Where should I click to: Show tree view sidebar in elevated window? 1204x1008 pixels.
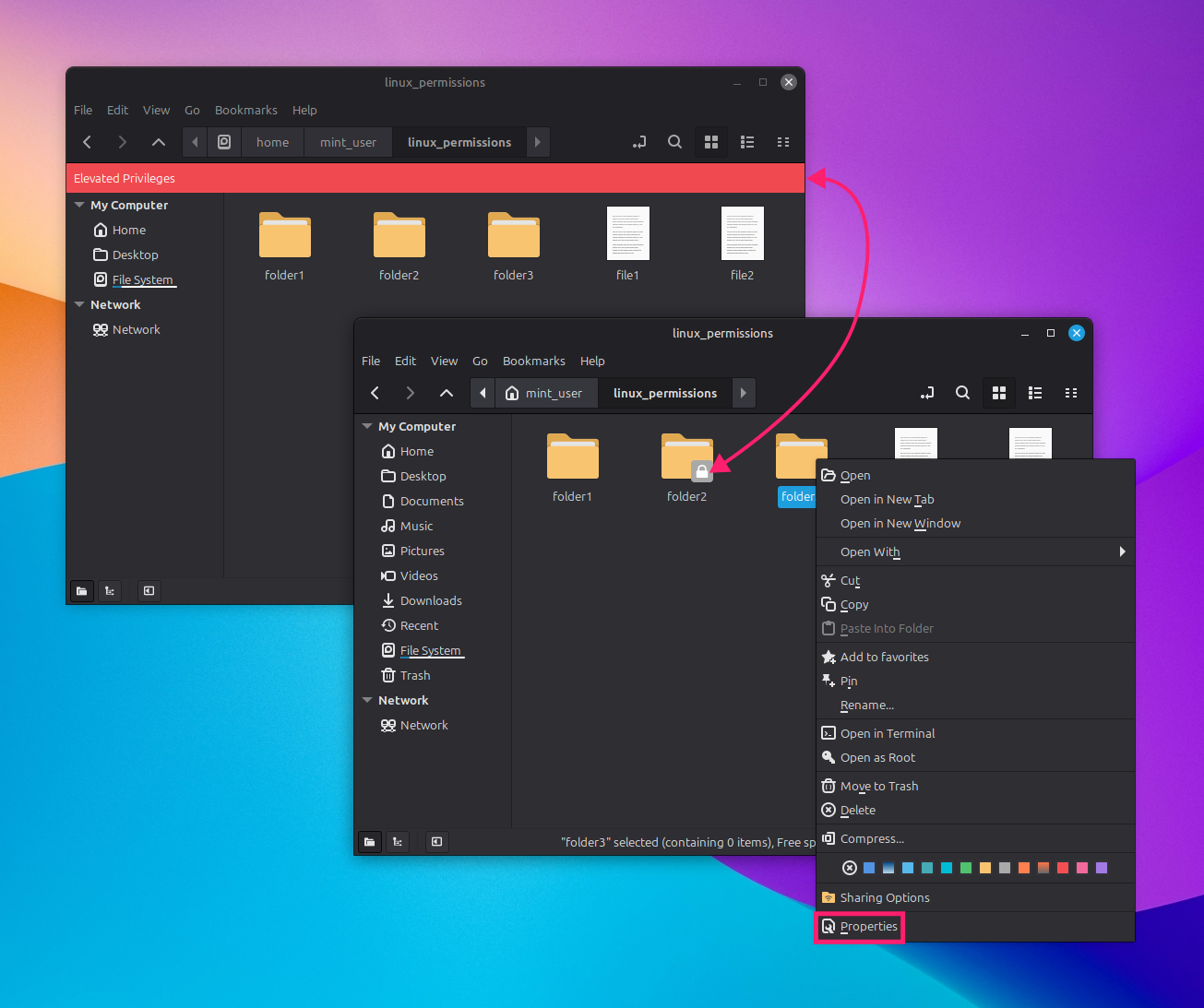coord(110,590)
